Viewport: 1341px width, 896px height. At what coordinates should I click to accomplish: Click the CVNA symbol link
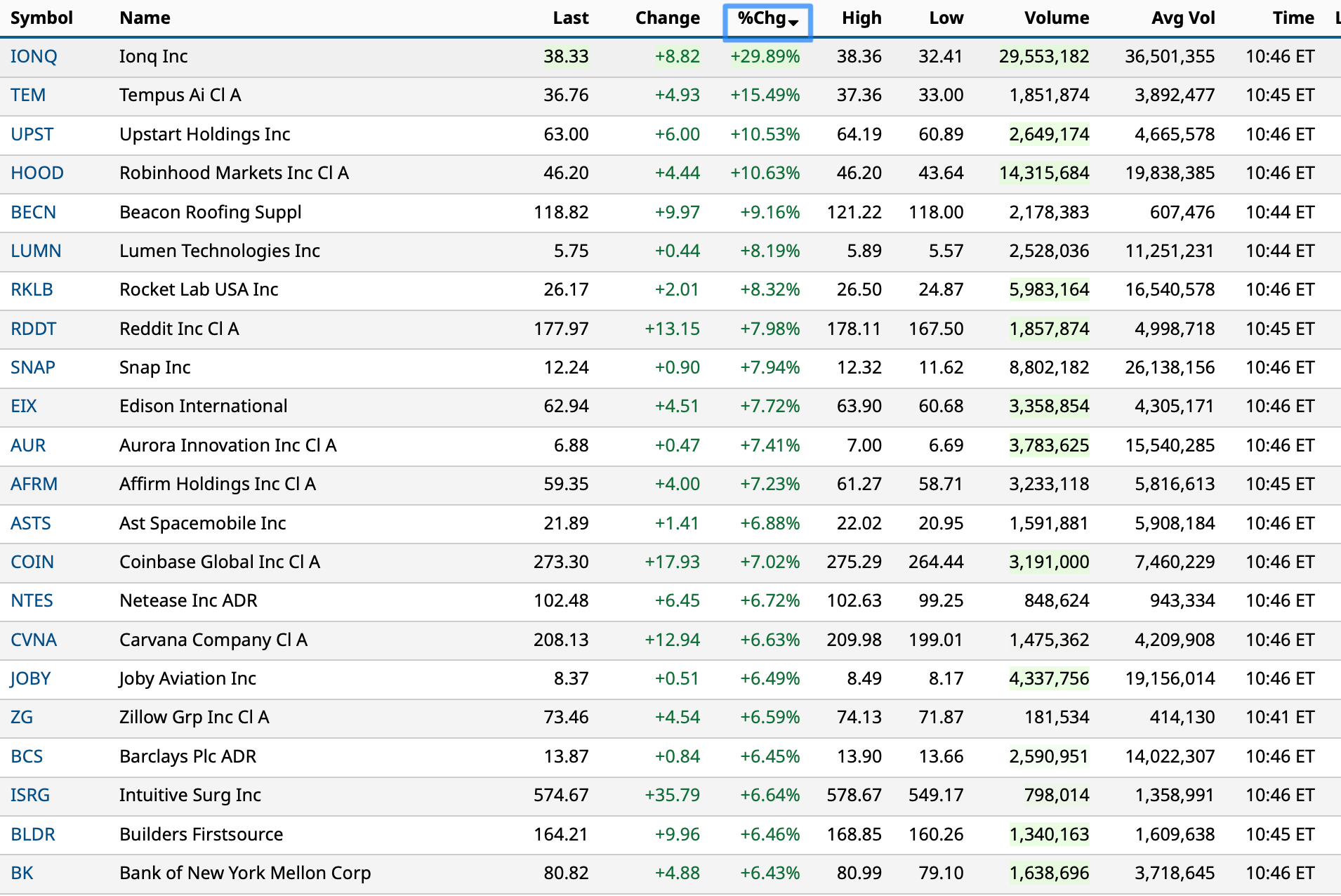pos(34,640)
